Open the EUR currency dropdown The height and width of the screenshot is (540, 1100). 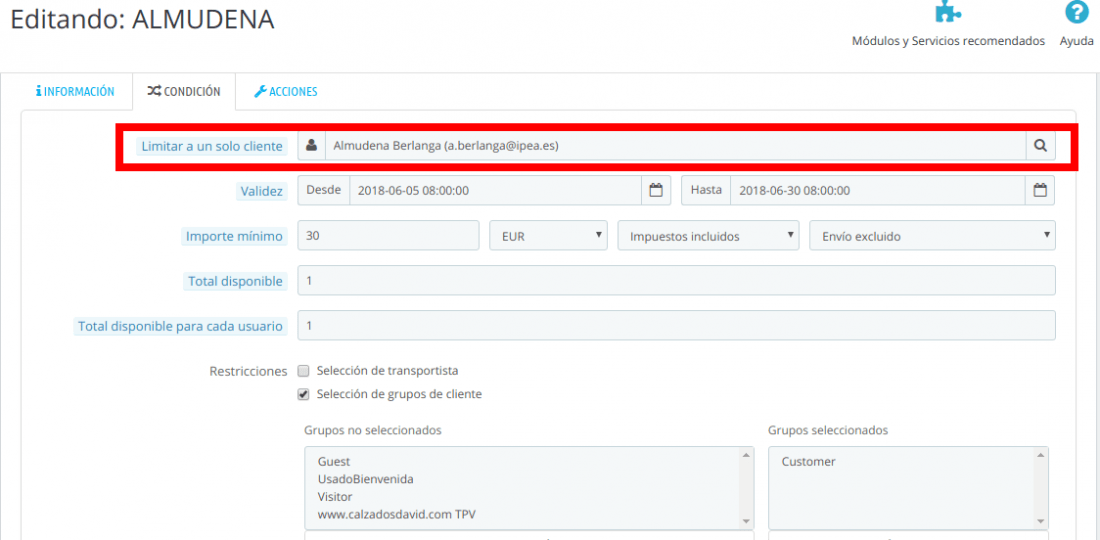pyautogui.click(x=549, y=236)
